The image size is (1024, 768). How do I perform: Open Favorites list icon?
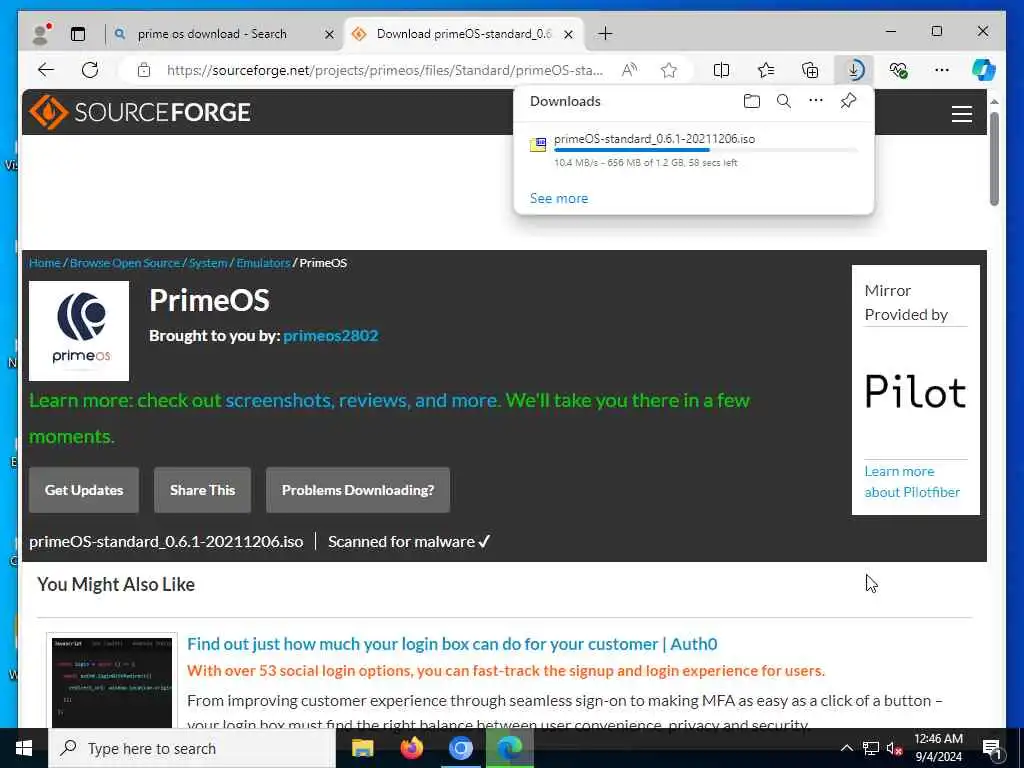[765, 70]
